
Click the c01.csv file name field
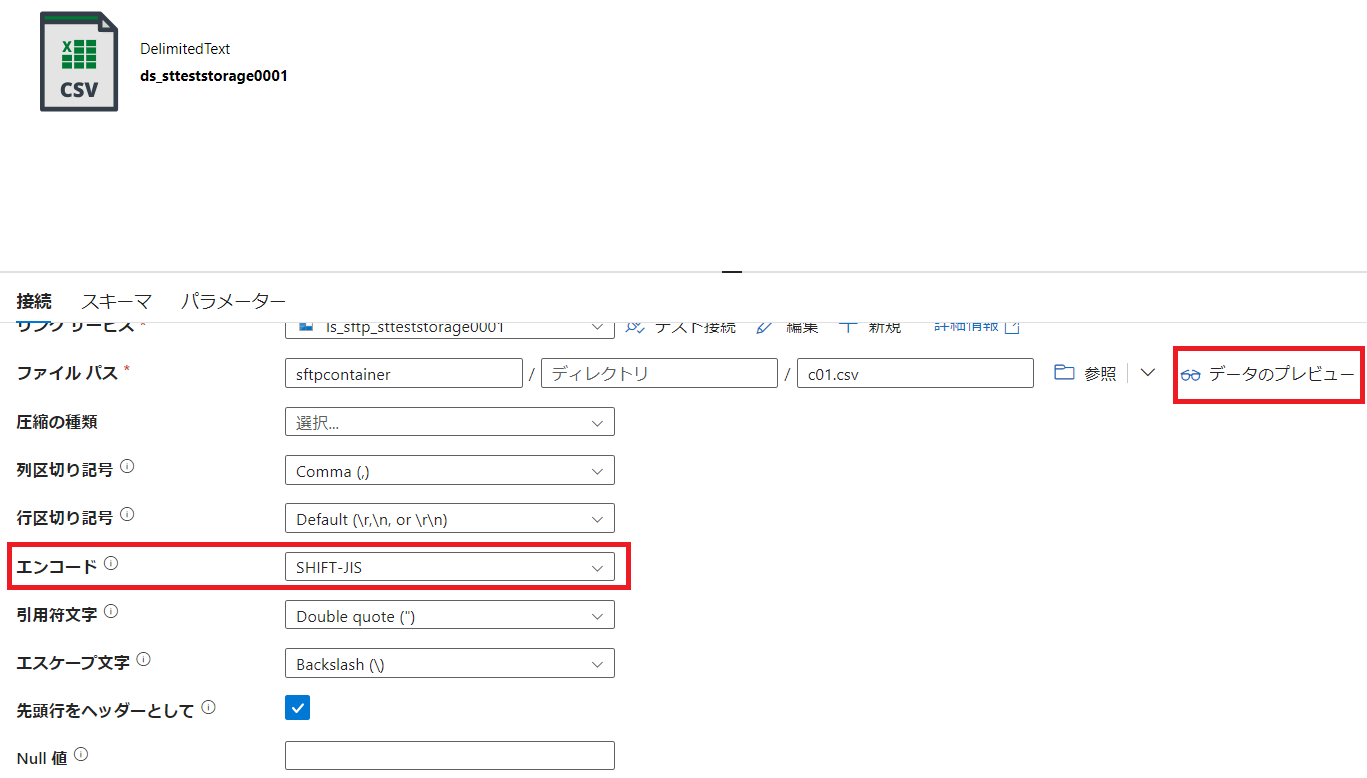click(915, 374)
